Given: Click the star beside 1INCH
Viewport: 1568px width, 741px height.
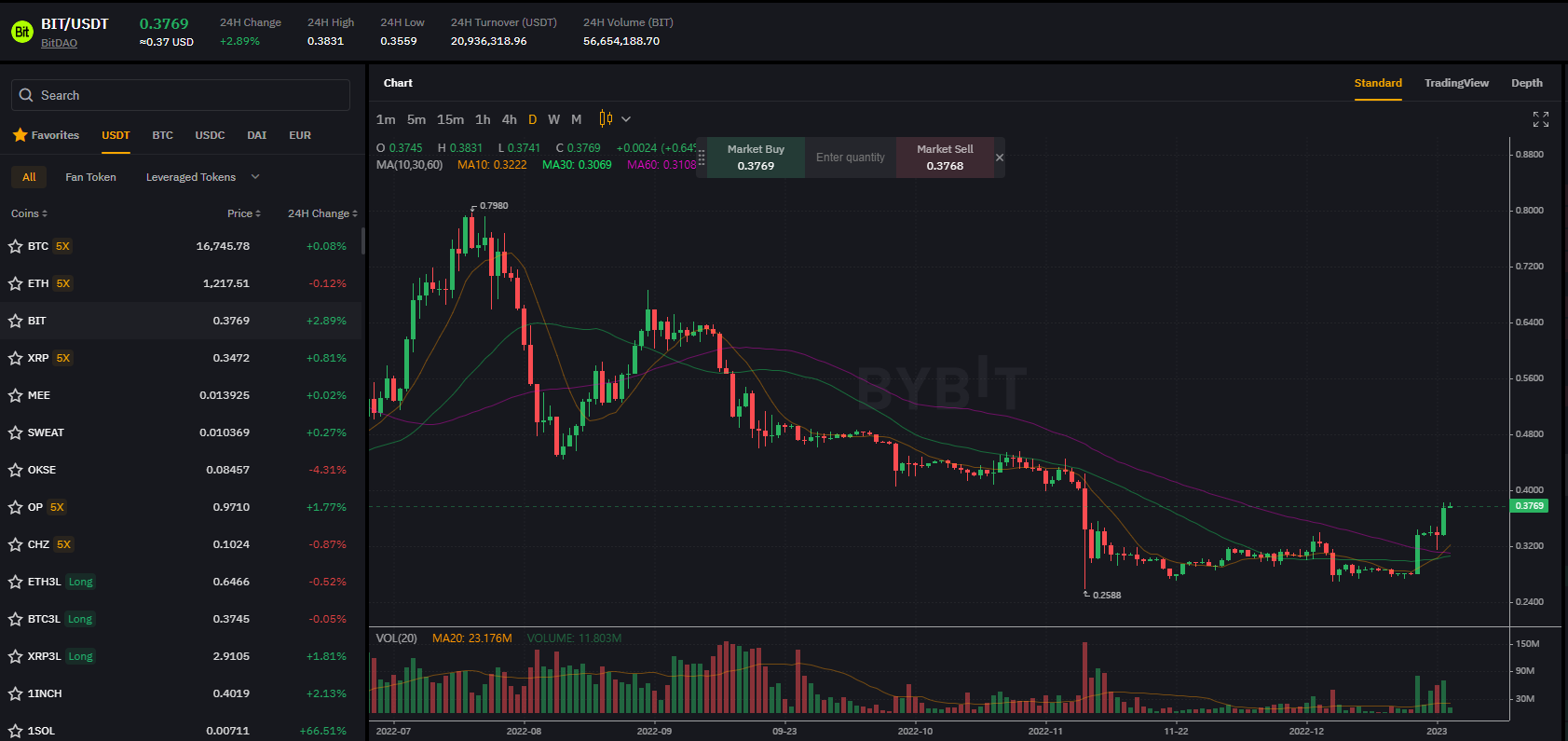Looking at the screenshot, I should [x=15, y=693].
